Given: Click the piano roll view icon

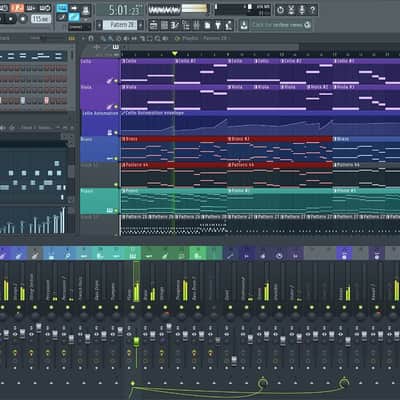Looking at the screenshot, I should click(x=175, y=25).
